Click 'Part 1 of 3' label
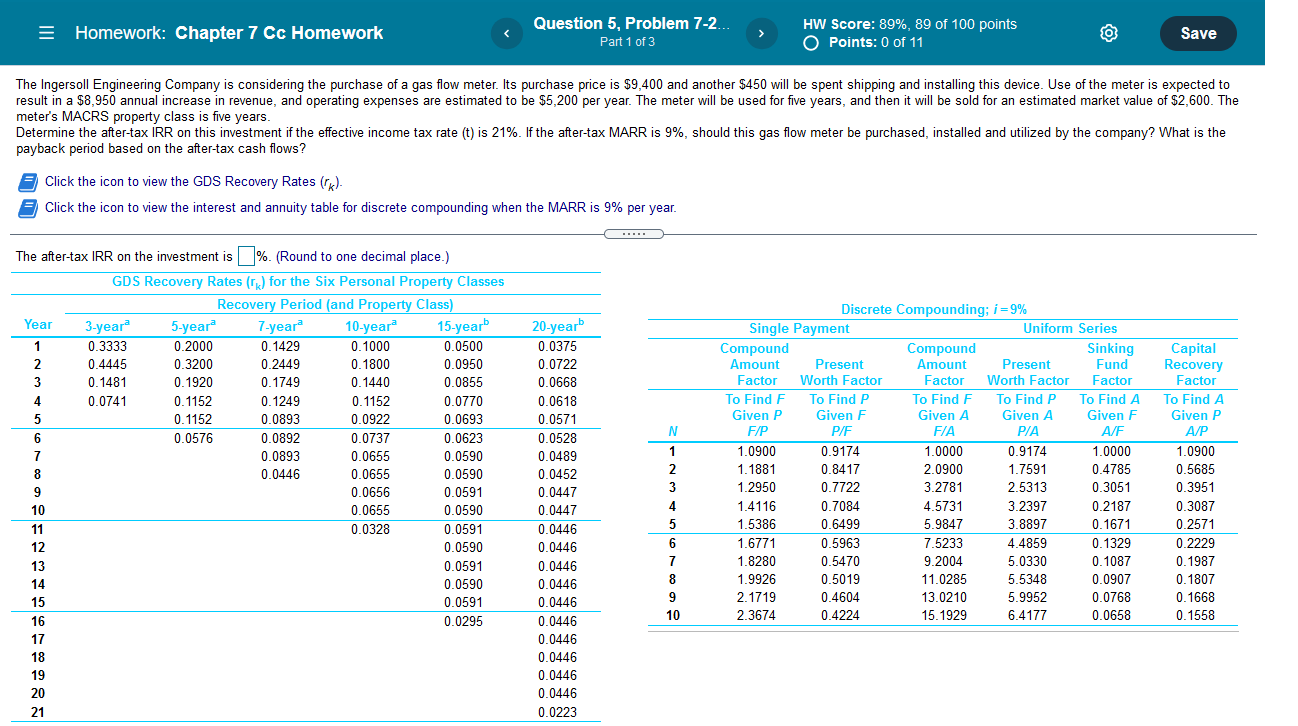 click(x=627, y=42)
